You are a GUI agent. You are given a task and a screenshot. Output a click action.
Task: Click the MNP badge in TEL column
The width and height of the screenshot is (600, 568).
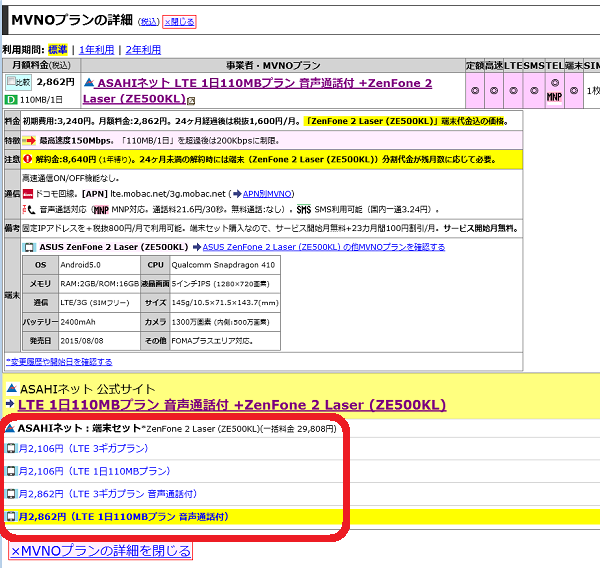tap(554, 97)
